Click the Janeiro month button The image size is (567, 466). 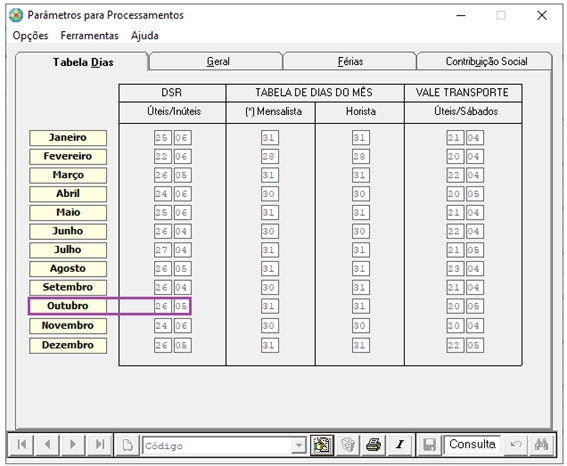click(68, 138)
